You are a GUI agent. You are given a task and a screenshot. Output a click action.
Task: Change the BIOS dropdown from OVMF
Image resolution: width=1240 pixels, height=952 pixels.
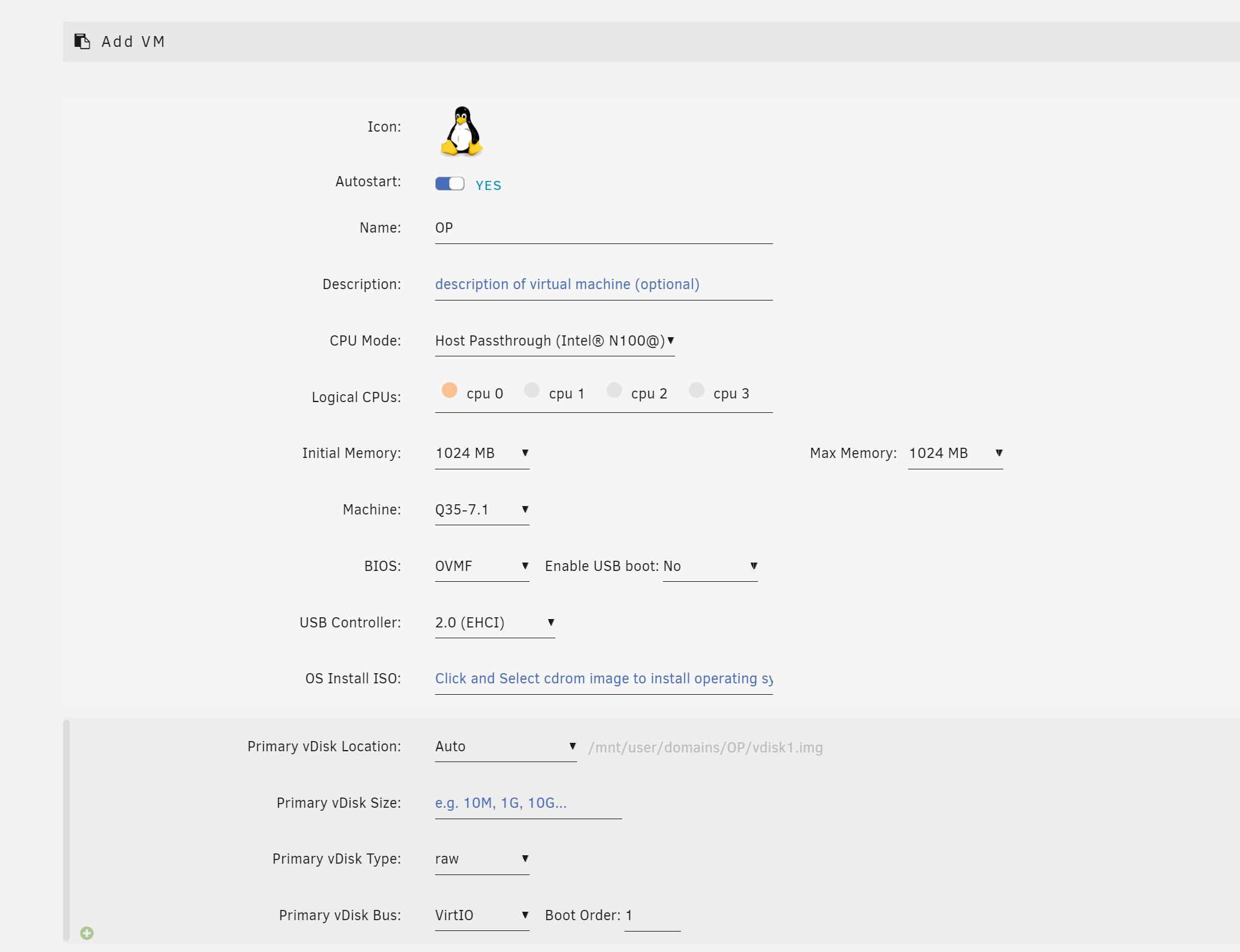[481, 566]
